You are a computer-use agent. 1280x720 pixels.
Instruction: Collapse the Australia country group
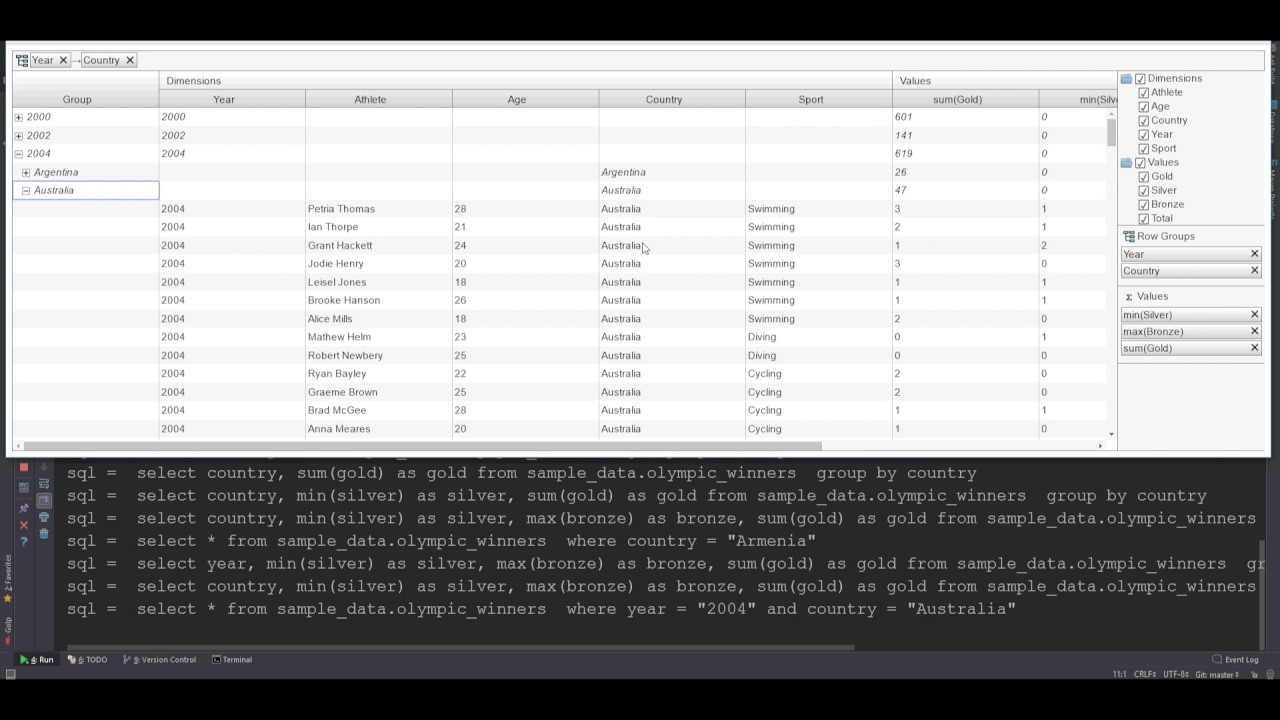[26, 190]
